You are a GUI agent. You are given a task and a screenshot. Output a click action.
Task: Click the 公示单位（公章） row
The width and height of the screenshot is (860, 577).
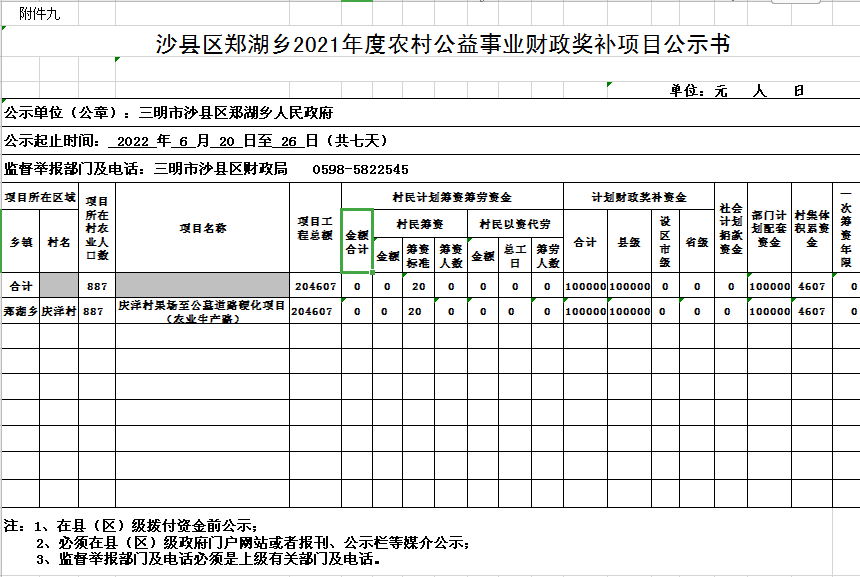click(170, 112)
